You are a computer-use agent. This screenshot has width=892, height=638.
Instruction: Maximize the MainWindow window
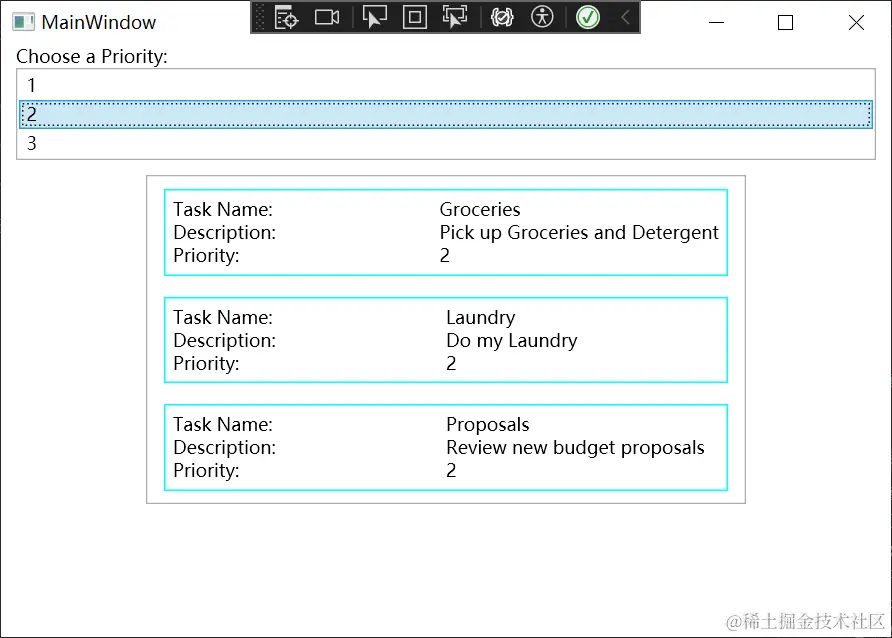click(786, 22)
